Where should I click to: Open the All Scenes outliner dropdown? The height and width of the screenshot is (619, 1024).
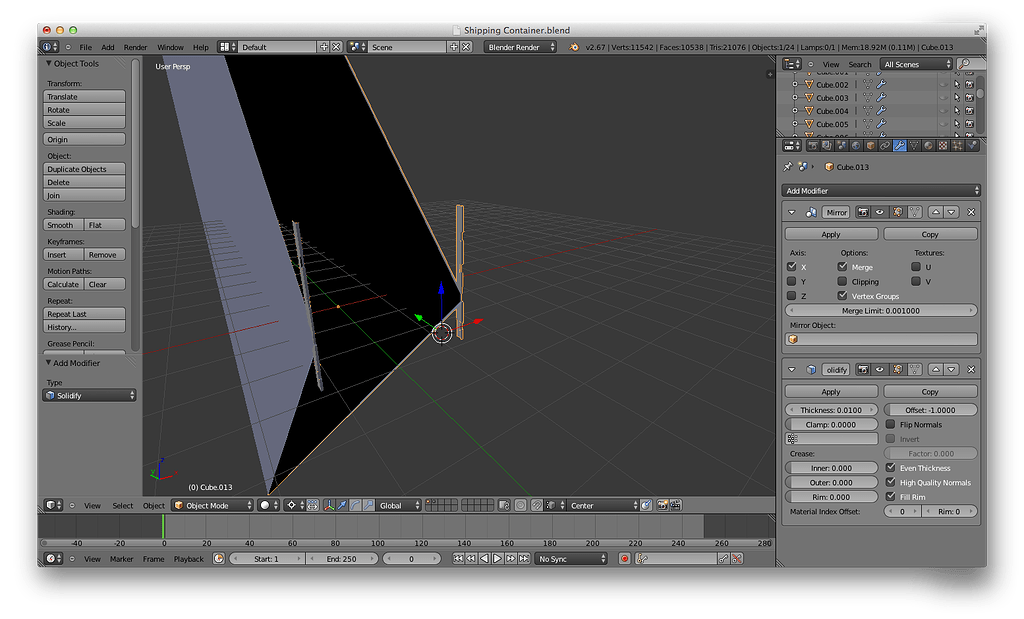tap(917, 64)
